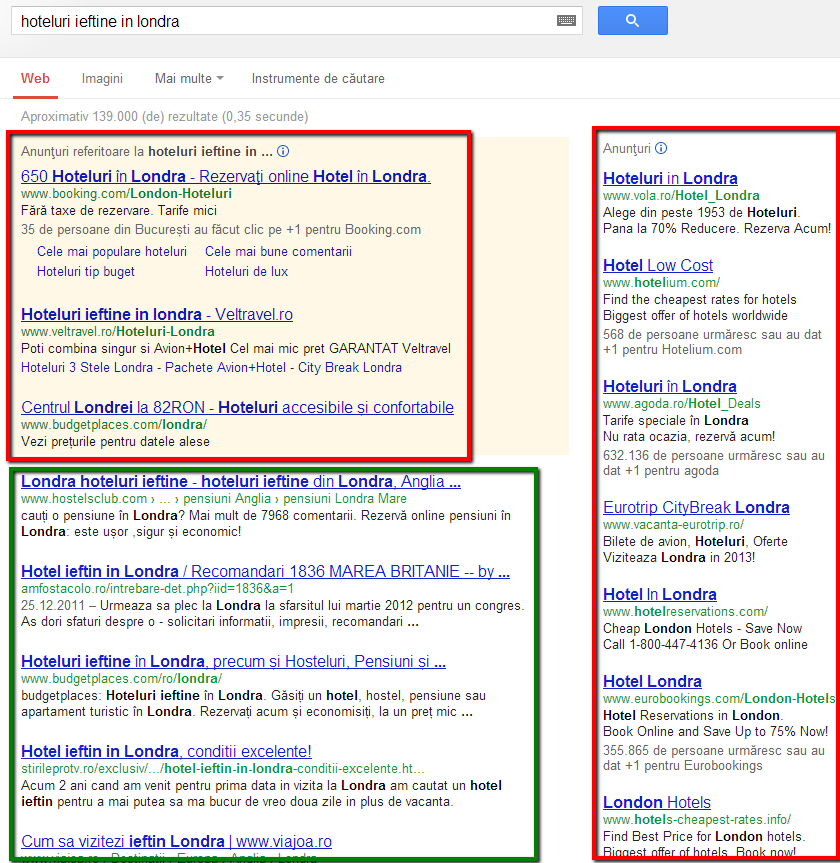Viewport: 840px width, 863px height.
Task: Click the text 'Vezi prețurile pentru datele alese'
Action: 116,441
